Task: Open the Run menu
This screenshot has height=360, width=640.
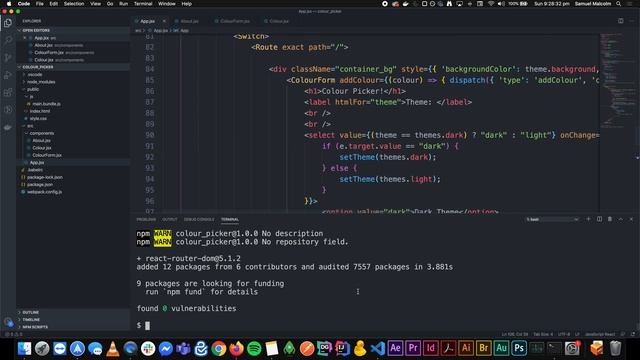Action: 123,4
